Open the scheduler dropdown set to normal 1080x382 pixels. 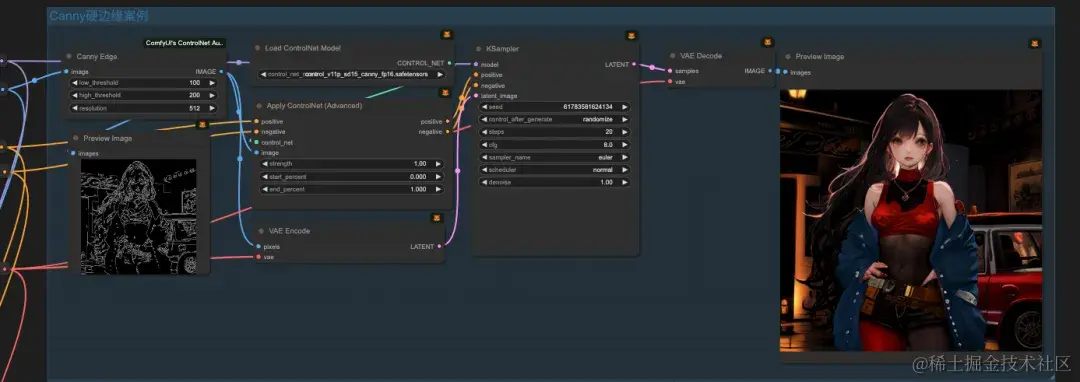pos(554,169)
